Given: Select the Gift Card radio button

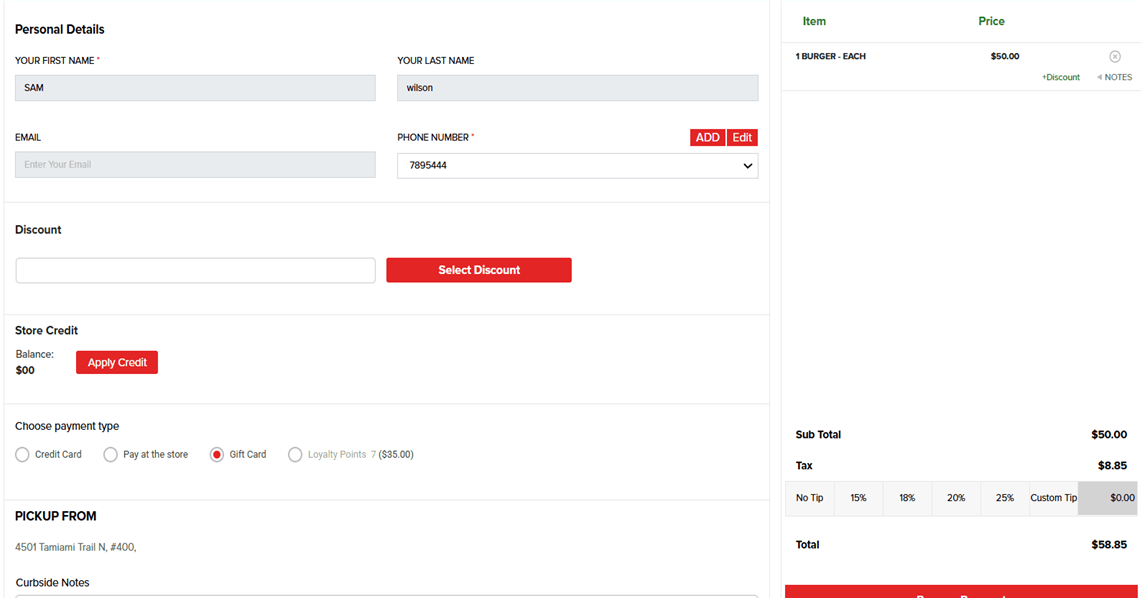Looking at the screenshot, I should coord(217,455).
